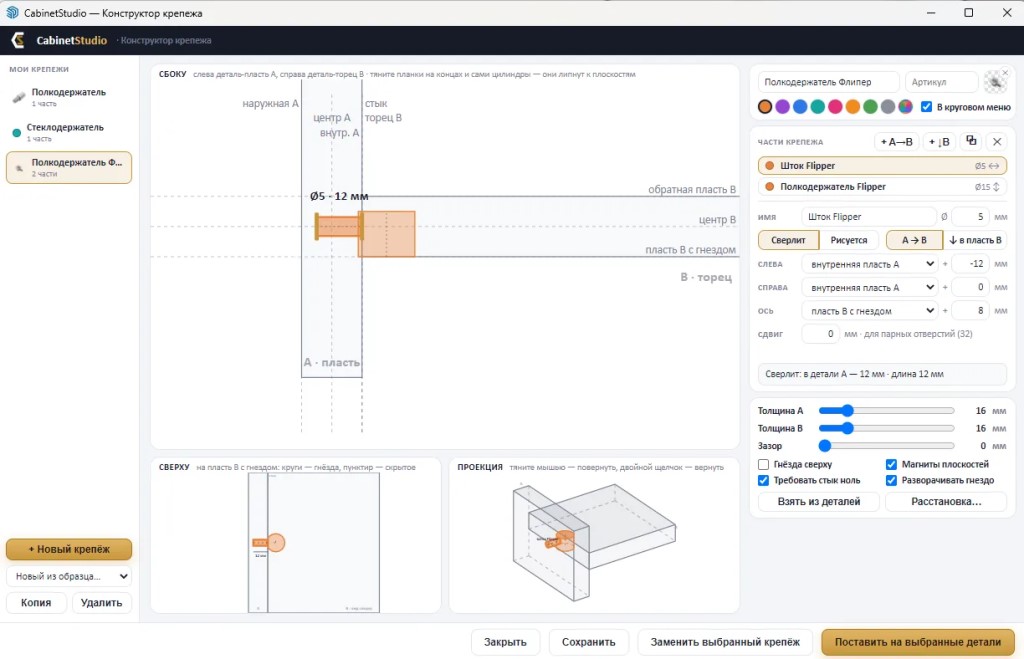This screenshot has width=1024, height=659.
Task: Click the 'Удалить' button
Action: click(101, 603)
